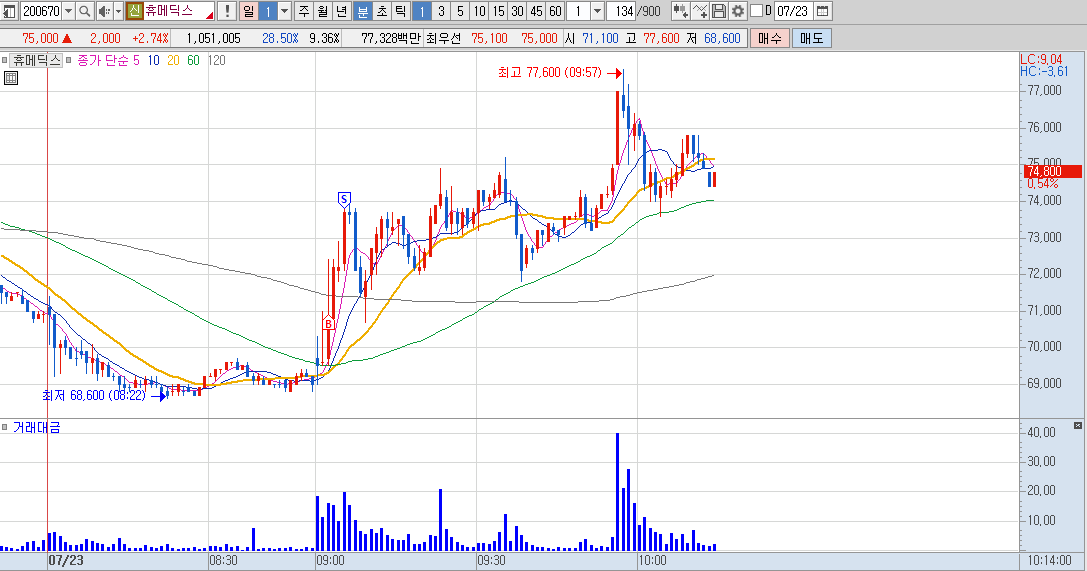Click the speaker sound alert icon
This screenshot has height=571, width=1087.
pyautogui.click(x=103, y=11)
